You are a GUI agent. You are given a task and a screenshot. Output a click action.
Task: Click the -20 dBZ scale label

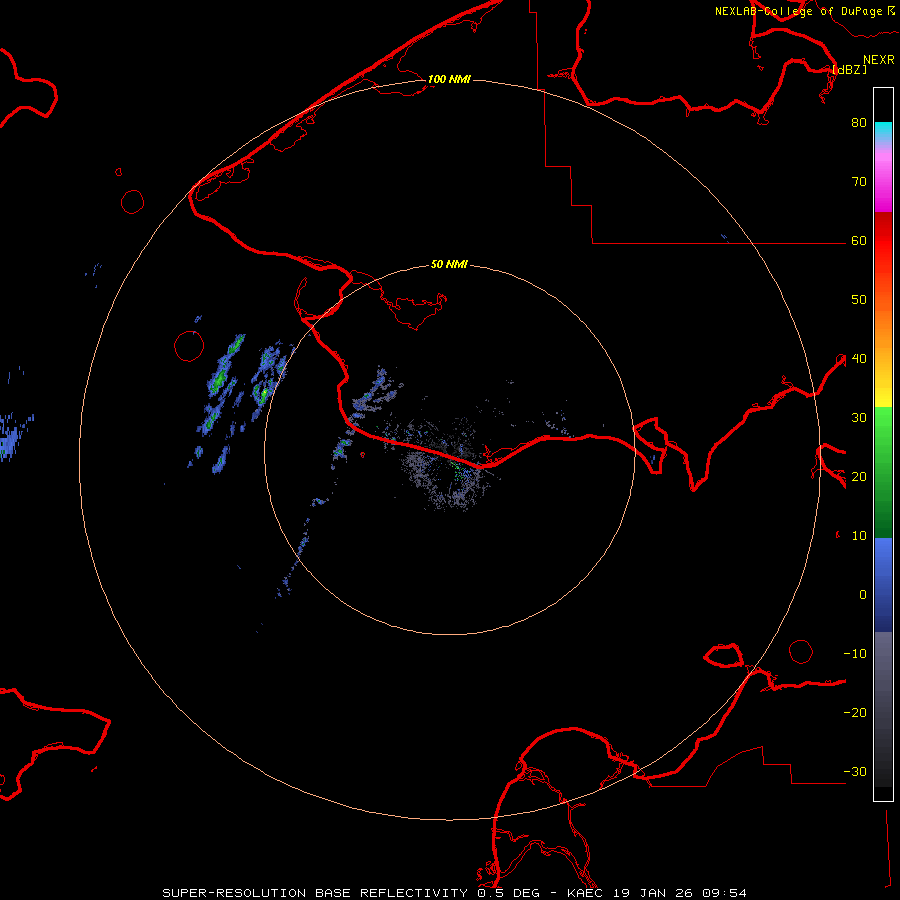tap(855, 712)
